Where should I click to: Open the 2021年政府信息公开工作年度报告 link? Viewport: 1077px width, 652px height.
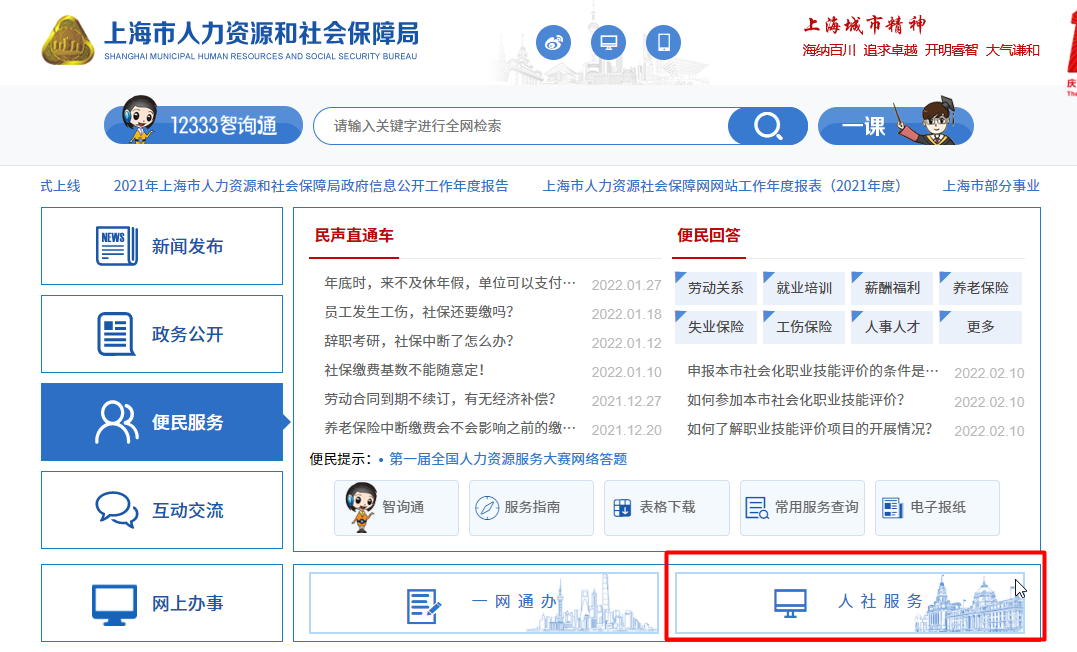click(311, 186)
